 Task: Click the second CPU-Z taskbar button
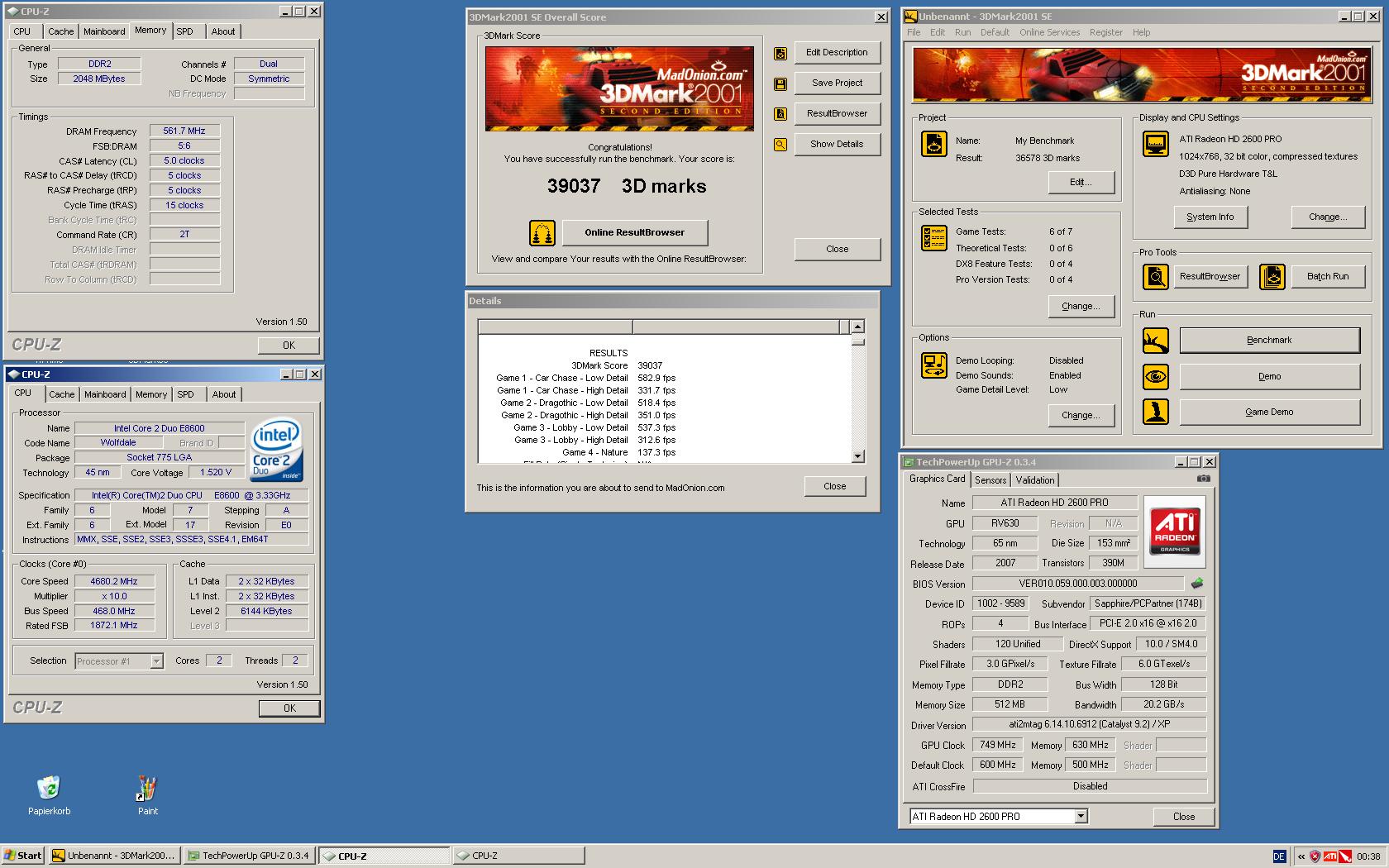[x=518, y=856]
